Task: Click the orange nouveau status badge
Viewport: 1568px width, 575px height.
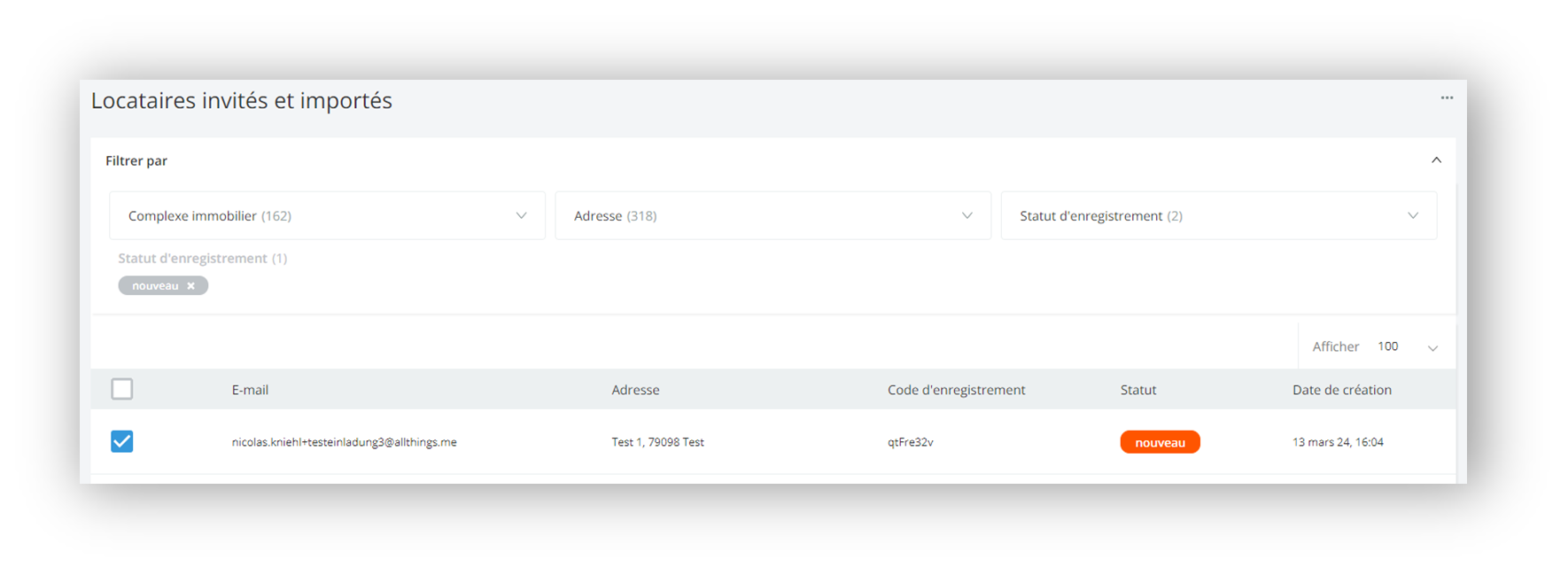Action: pos(1160,442)
